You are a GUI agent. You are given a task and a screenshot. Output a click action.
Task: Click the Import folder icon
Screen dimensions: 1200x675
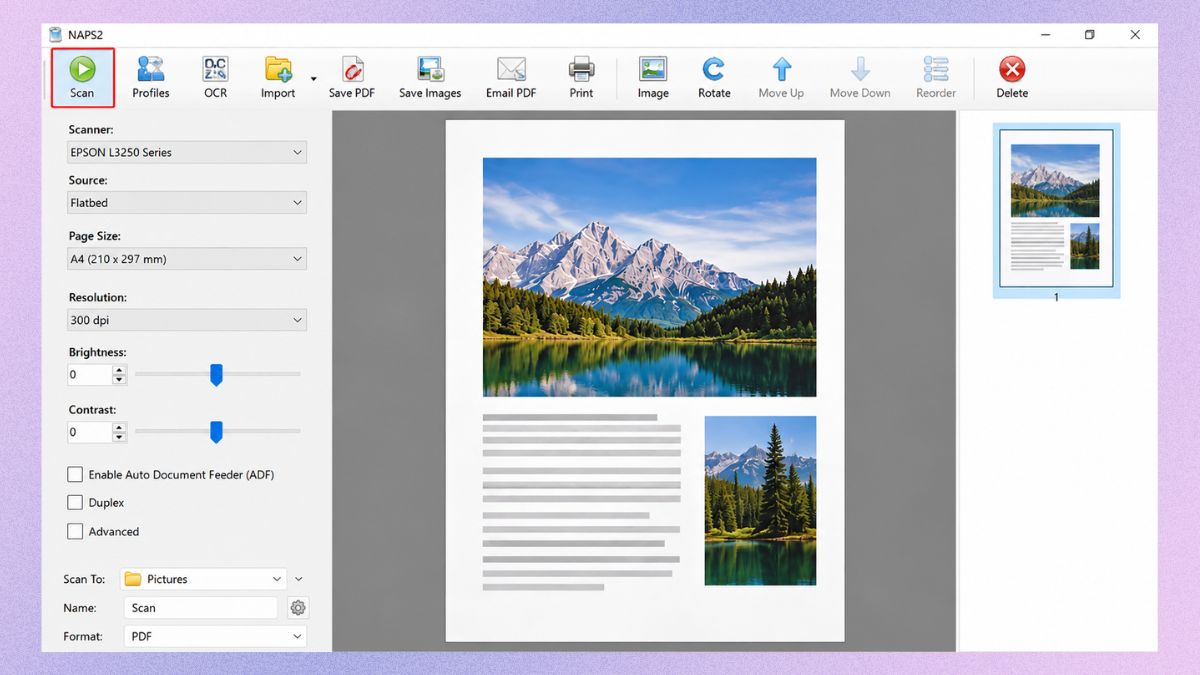point(278,70)
